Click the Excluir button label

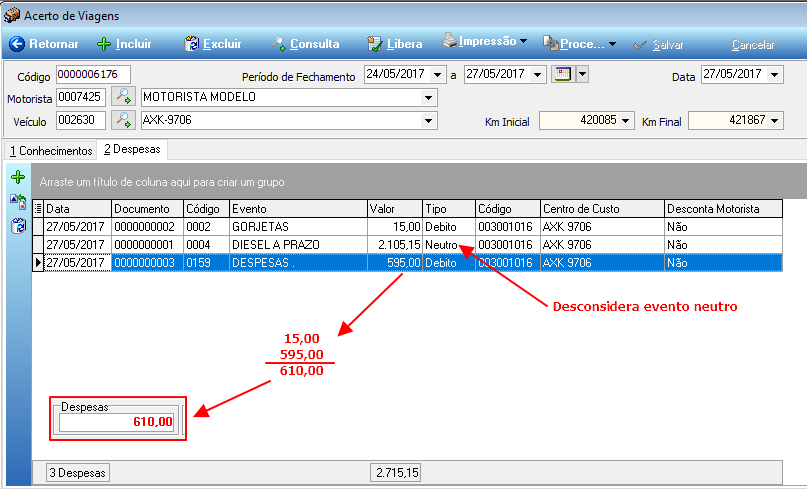(222, 44)
